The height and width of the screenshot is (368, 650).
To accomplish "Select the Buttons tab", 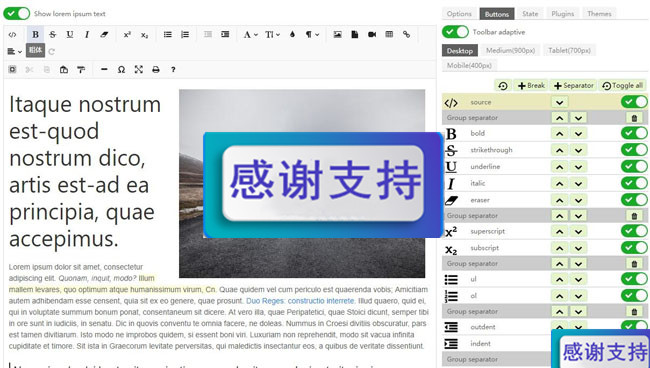I will (x=497, y=14).
